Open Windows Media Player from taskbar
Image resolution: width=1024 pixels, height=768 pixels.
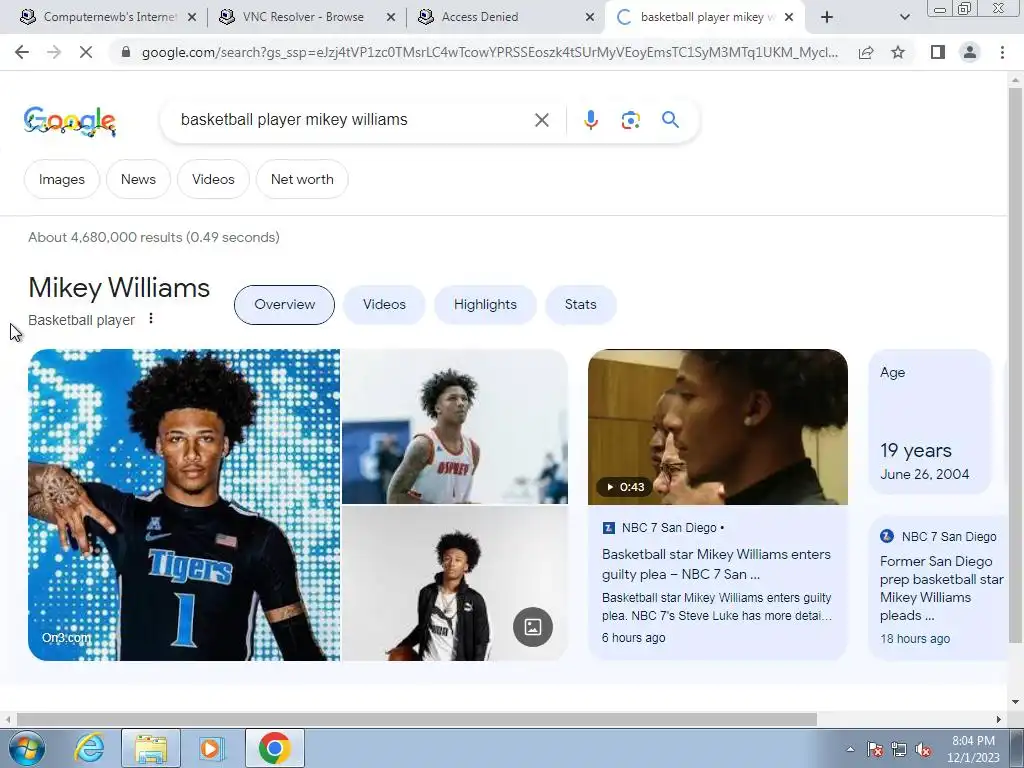211,748
